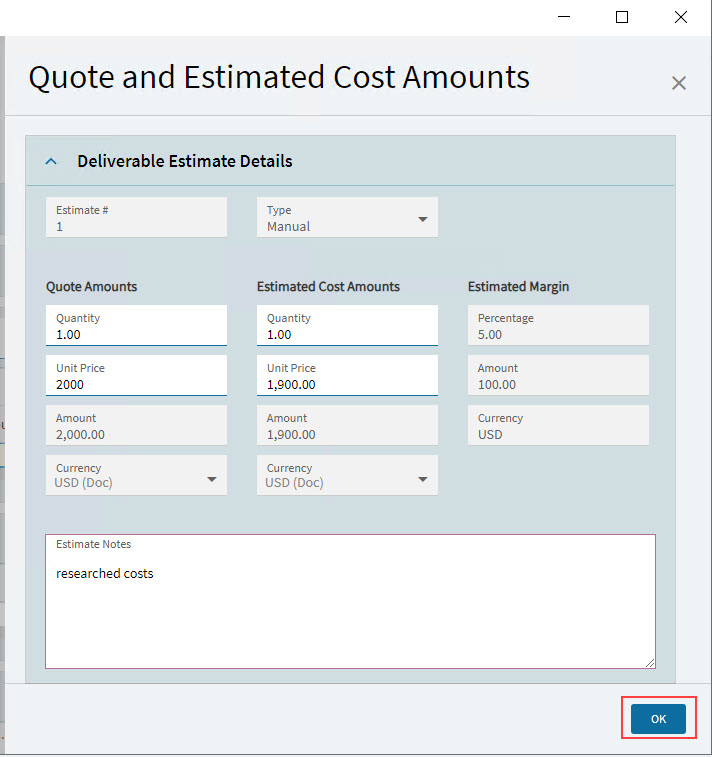Click the Quote Amount field showing 2,000.00

(x=136, y=425)
